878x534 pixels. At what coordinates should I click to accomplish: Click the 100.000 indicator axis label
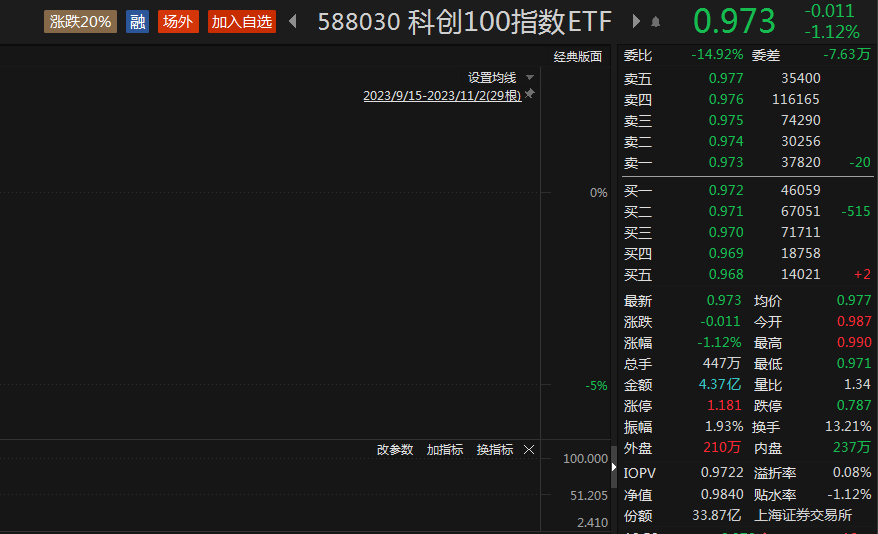pos(585,458)
